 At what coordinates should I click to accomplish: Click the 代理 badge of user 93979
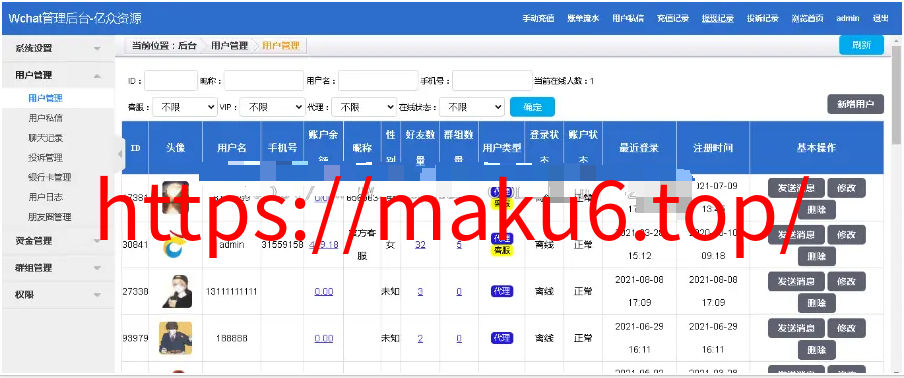point(502,338)
